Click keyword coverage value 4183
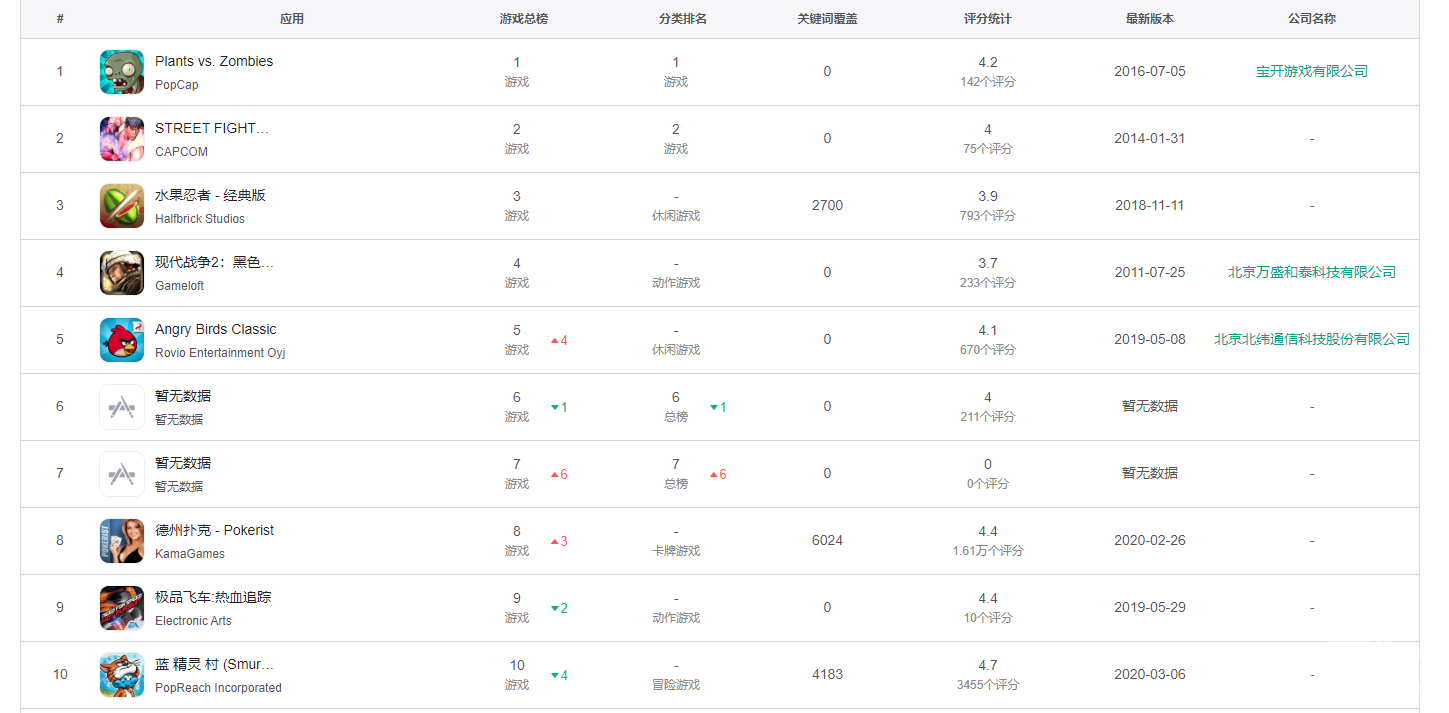This screenshot has width=1449, height=713. 827,674
